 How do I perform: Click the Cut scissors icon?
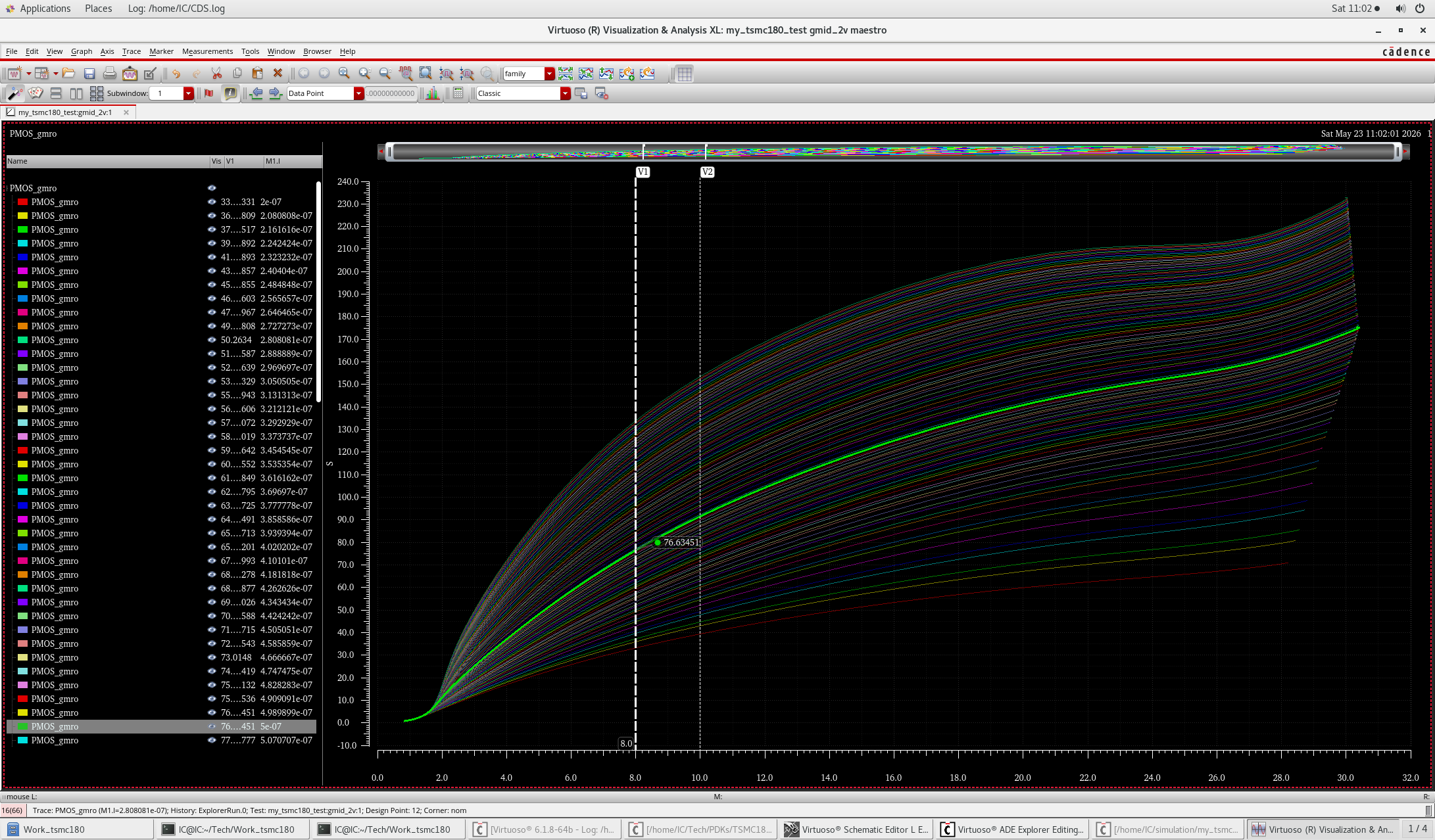click(216, 74)
